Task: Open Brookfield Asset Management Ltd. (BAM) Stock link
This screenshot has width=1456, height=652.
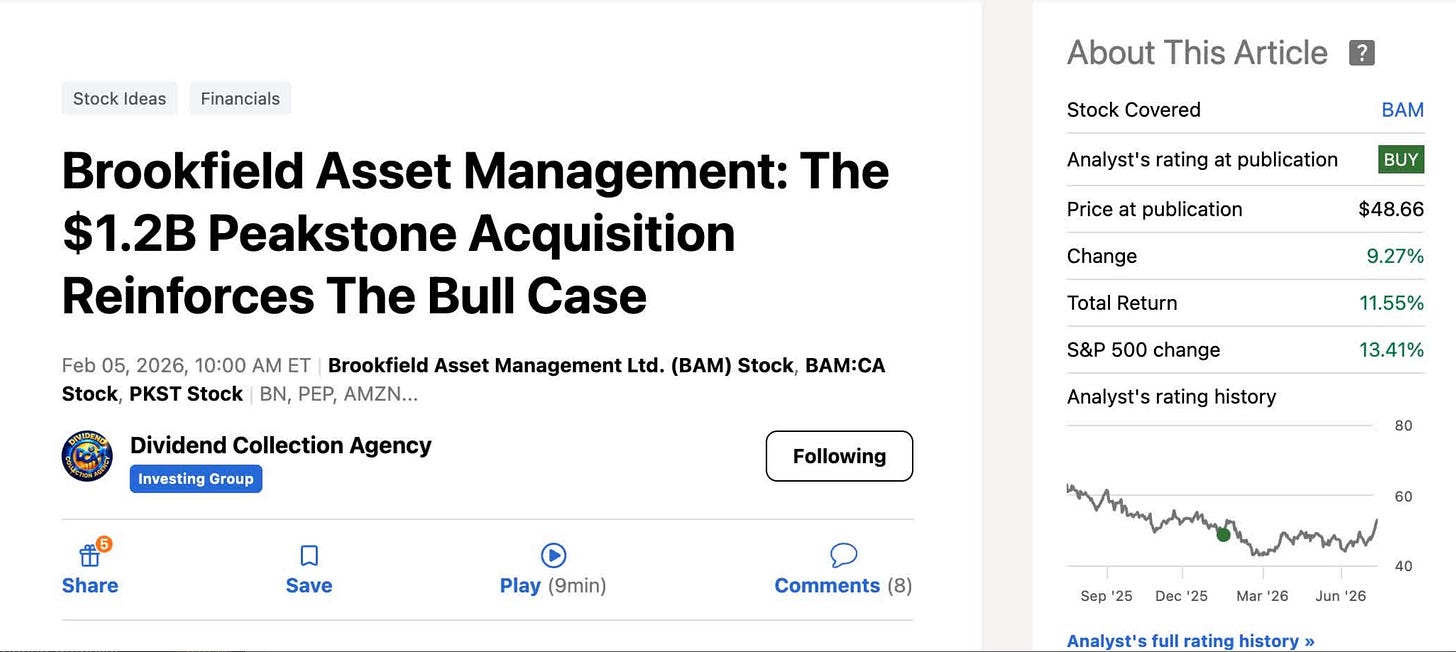Action: pos(561,366)
